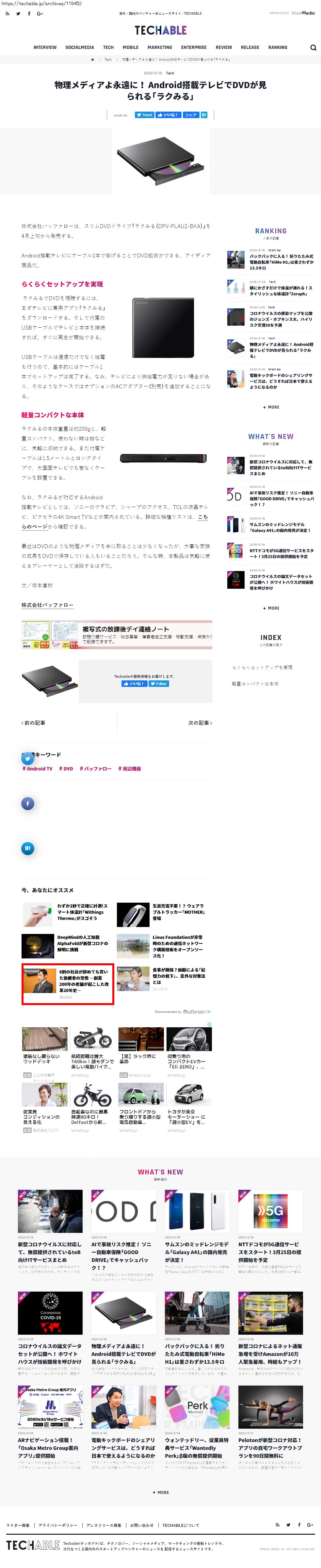
Task: Click the floating blue Twitter circle icon
Action: [x=27, y=758]
